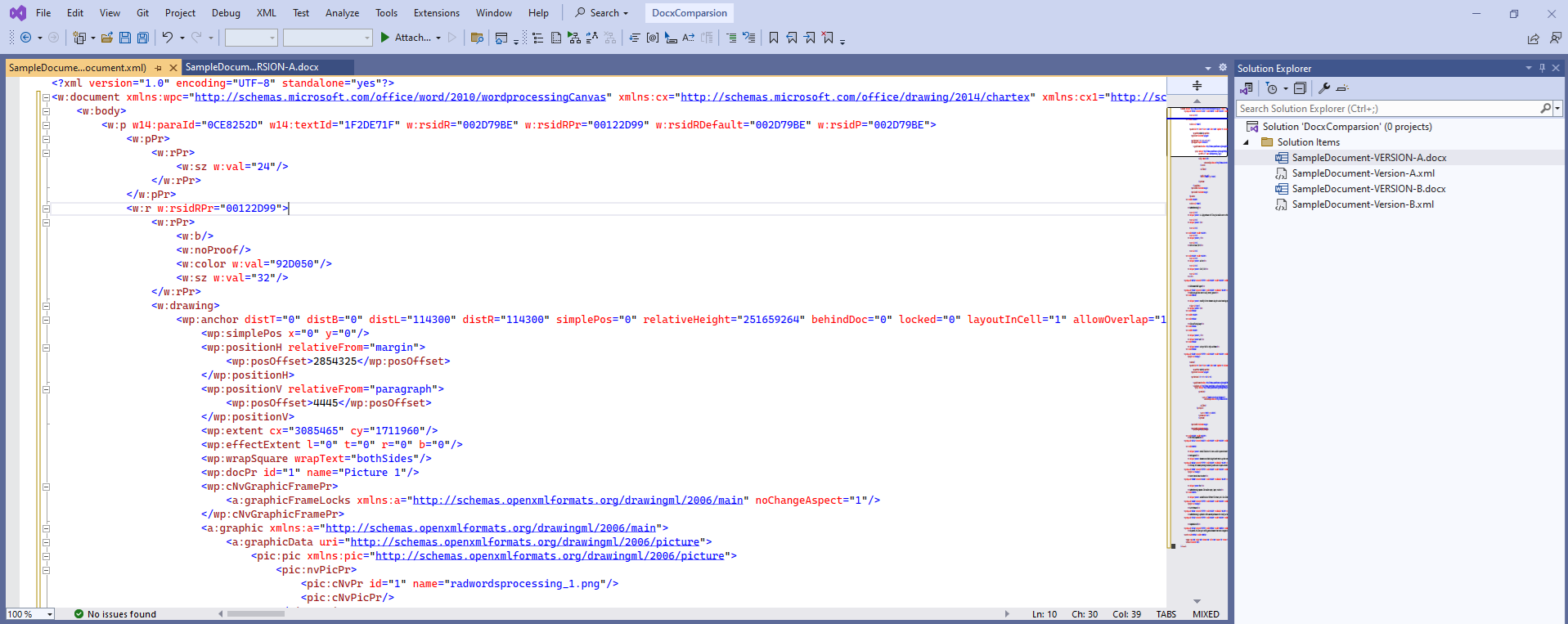Click the horizontal scrollbar thumb in editor
The height and width of the screenshot is (624, 1568).
[x=256, y=613]
